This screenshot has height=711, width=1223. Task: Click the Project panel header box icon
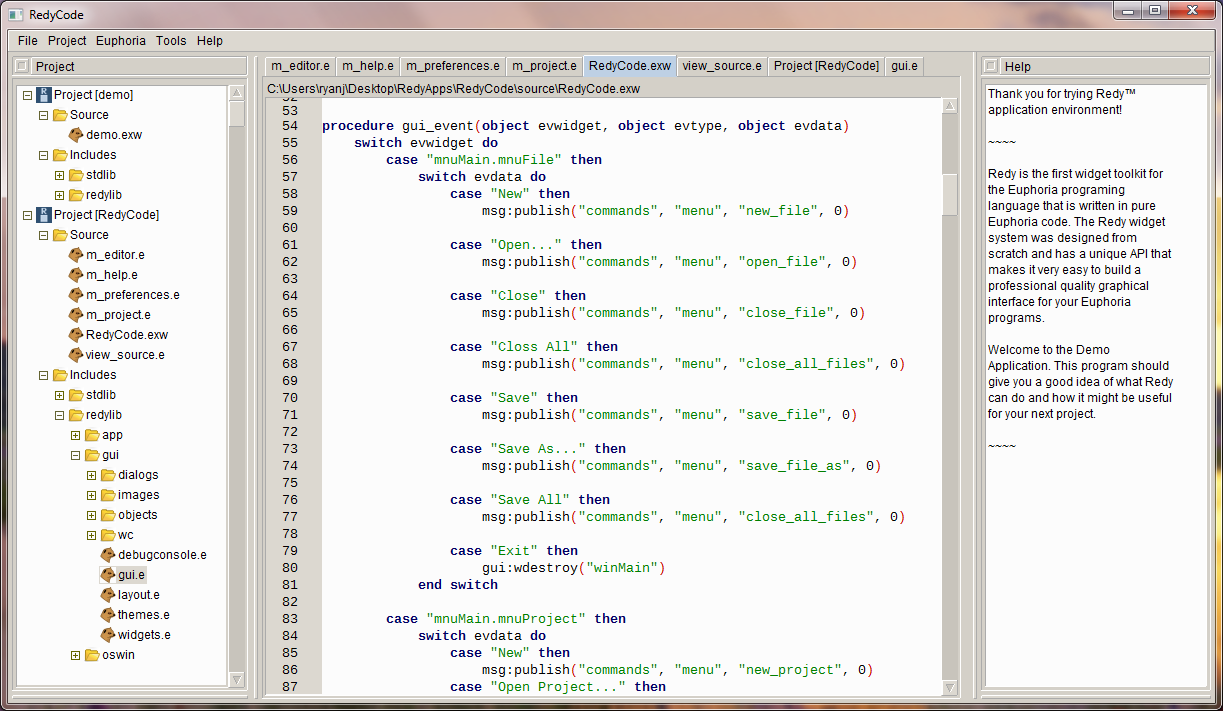click(x=22, y=66)
